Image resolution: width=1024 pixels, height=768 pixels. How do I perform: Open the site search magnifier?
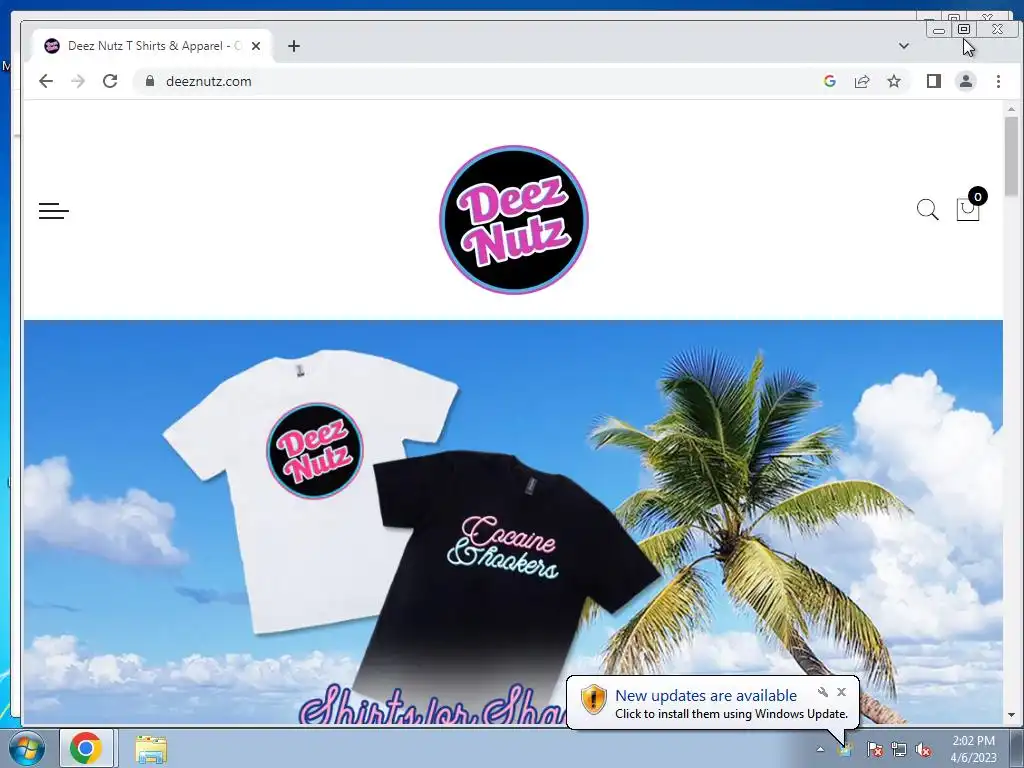[x=927, y=210]
